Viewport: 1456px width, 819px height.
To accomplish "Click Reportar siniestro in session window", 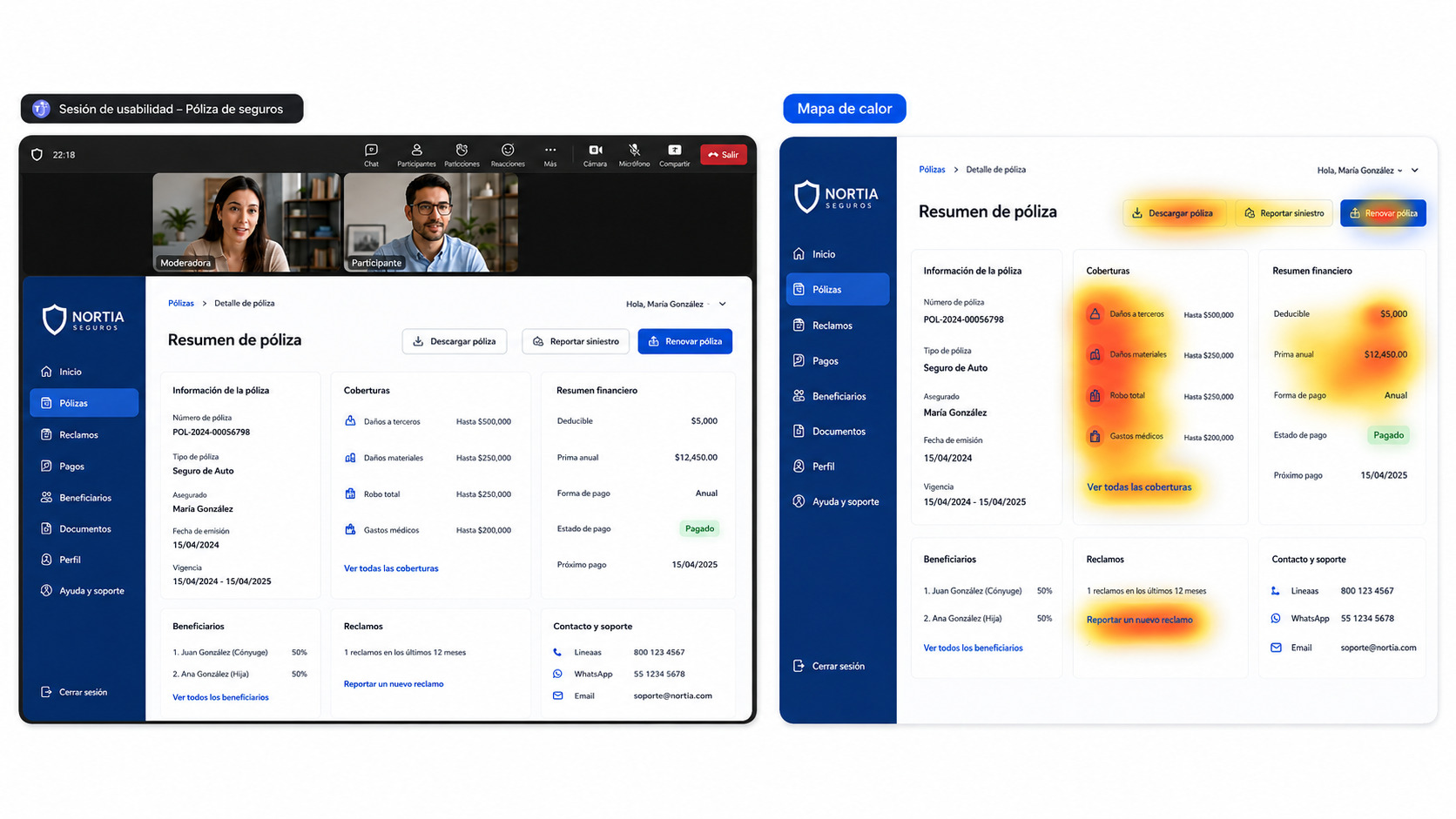I will 576,341.
